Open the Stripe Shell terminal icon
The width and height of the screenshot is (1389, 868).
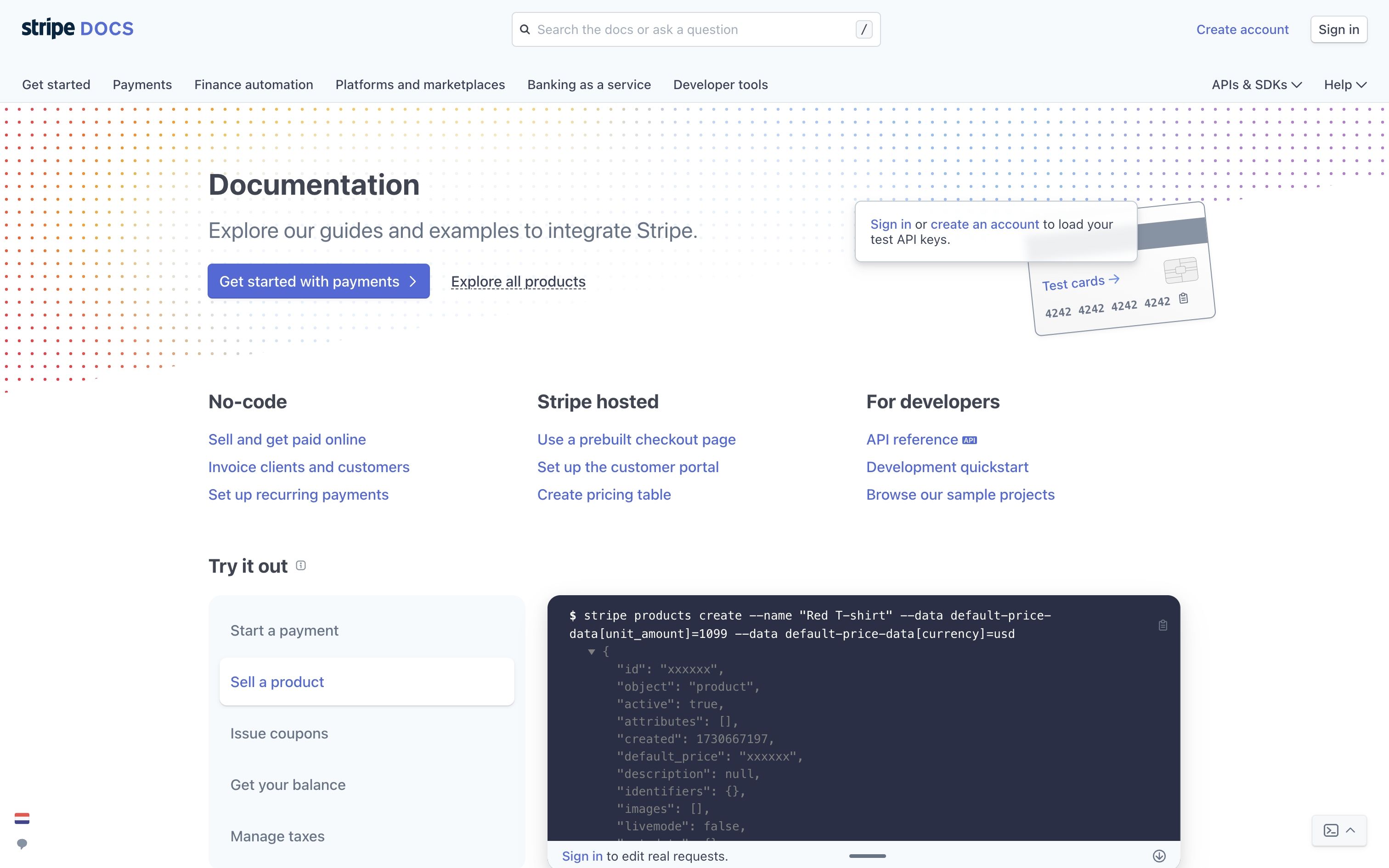pos(1331,830)
